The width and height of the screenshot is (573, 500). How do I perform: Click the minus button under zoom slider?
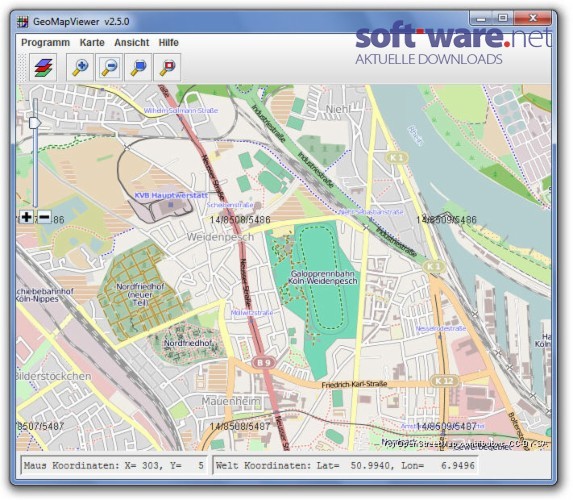click(44, 217)
